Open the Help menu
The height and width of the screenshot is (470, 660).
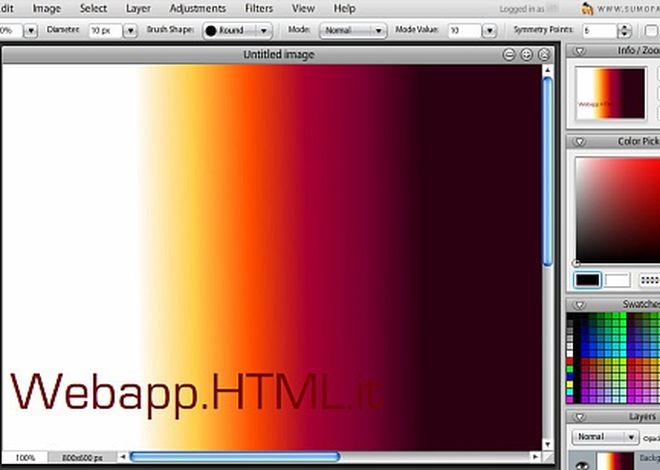(344, 8)
